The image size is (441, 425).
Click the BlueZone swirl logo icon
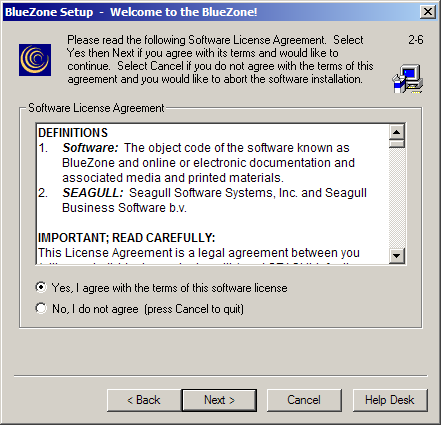35,60
